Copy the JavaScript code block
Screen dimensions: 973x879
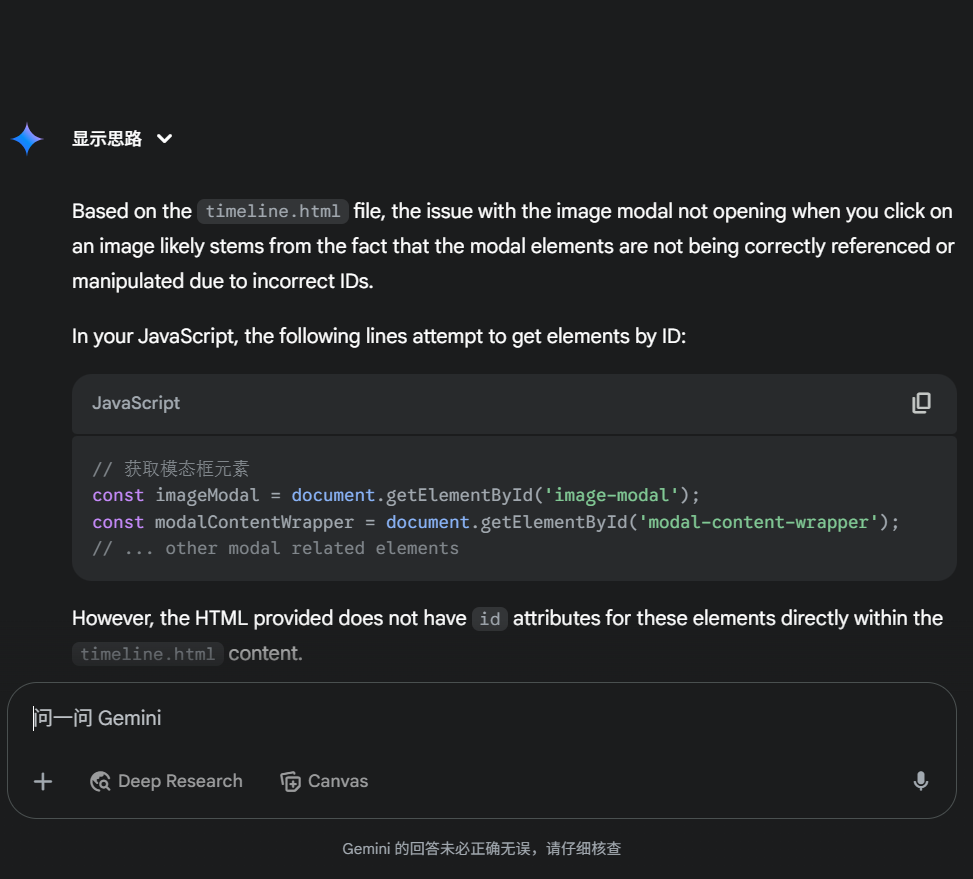click(x=921, y=403)
